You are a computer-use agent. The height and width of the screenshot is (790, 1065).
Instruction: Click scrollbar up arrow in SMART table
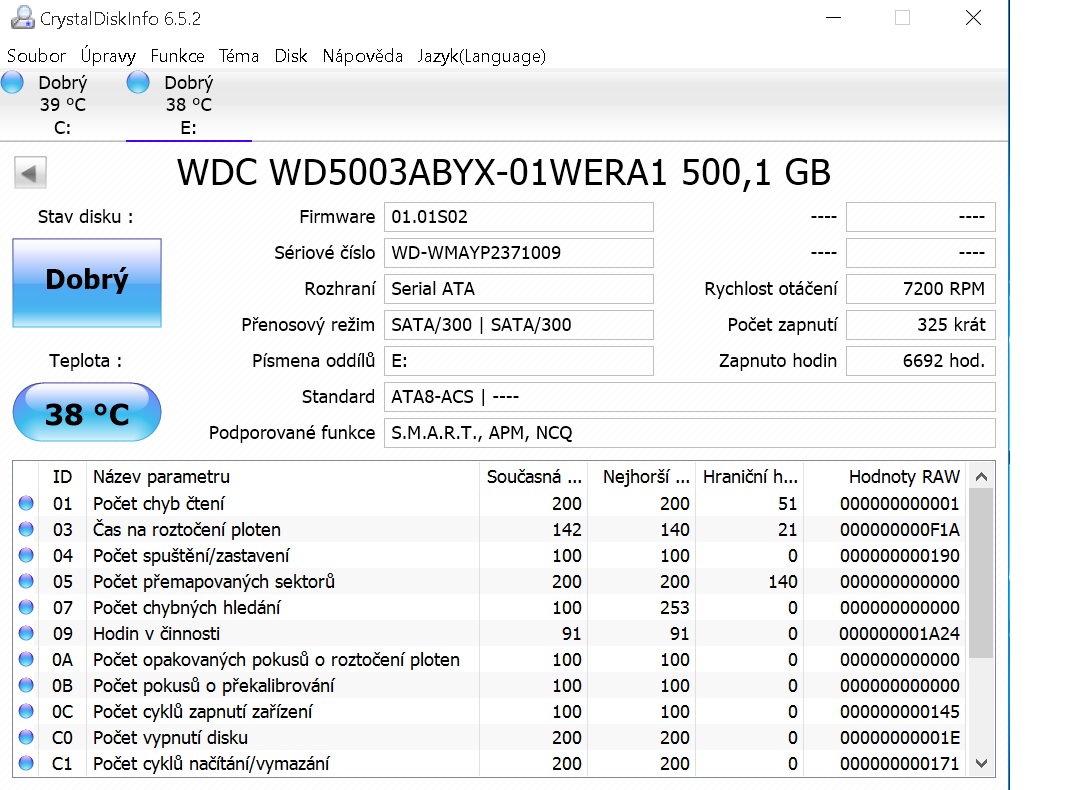[x=981, y=477]
